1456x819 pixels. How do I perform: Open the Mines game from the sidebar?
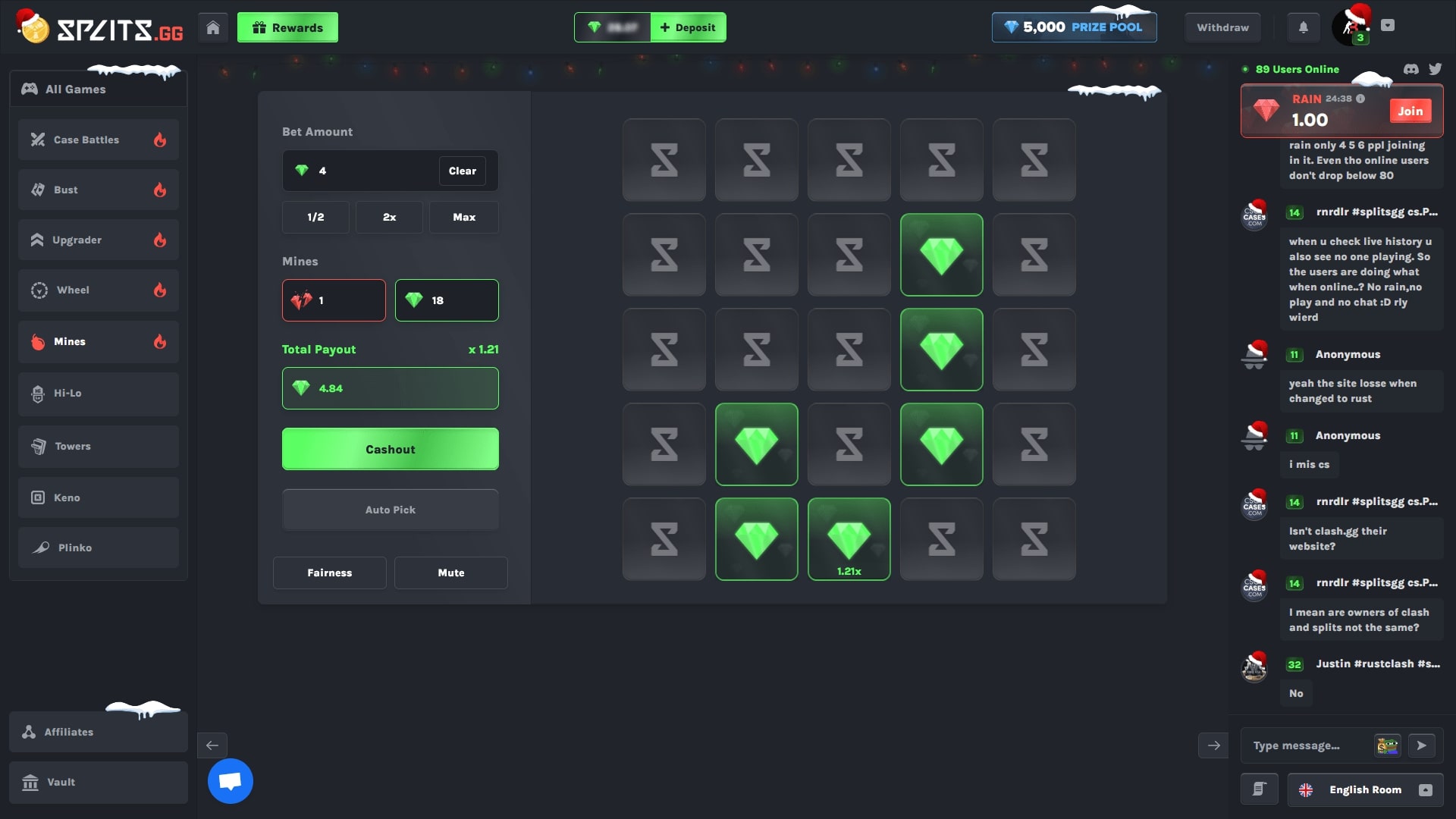tap(69, 341)
